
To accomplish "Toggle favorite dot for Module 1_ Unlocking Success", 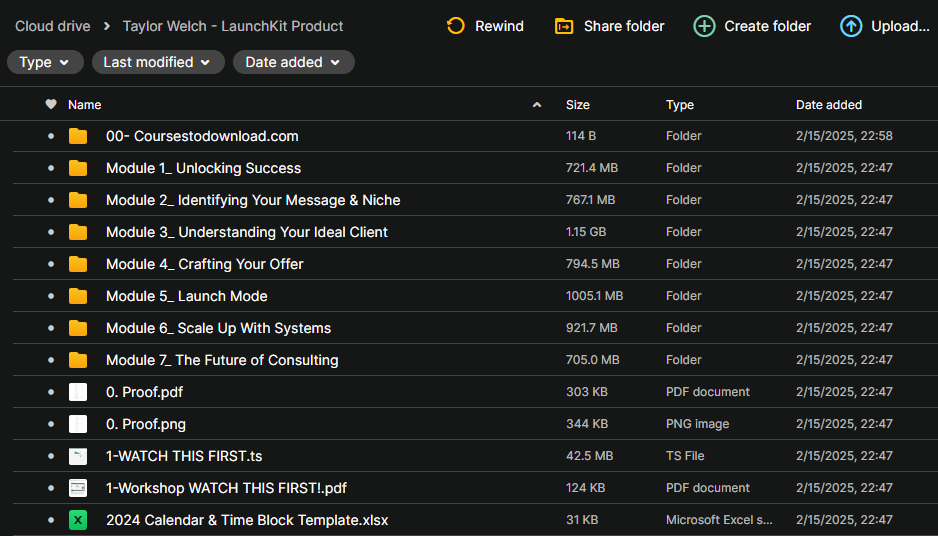I will click(x=51, y=168).
